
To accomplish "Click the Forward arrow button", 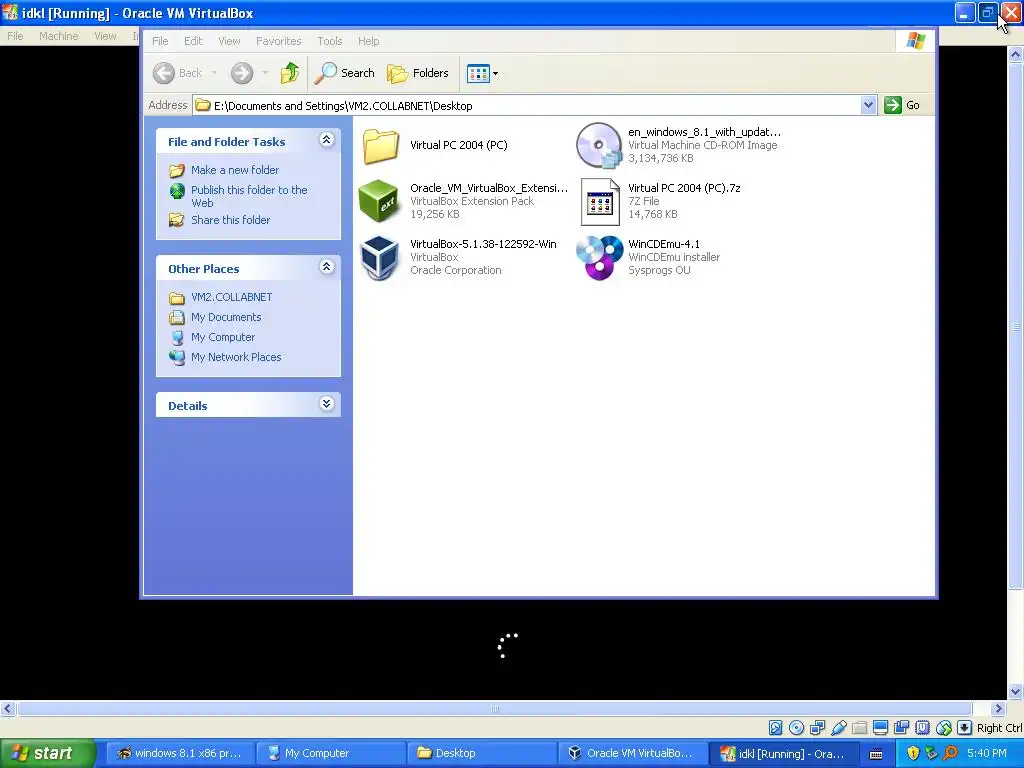I will point(242,73).
